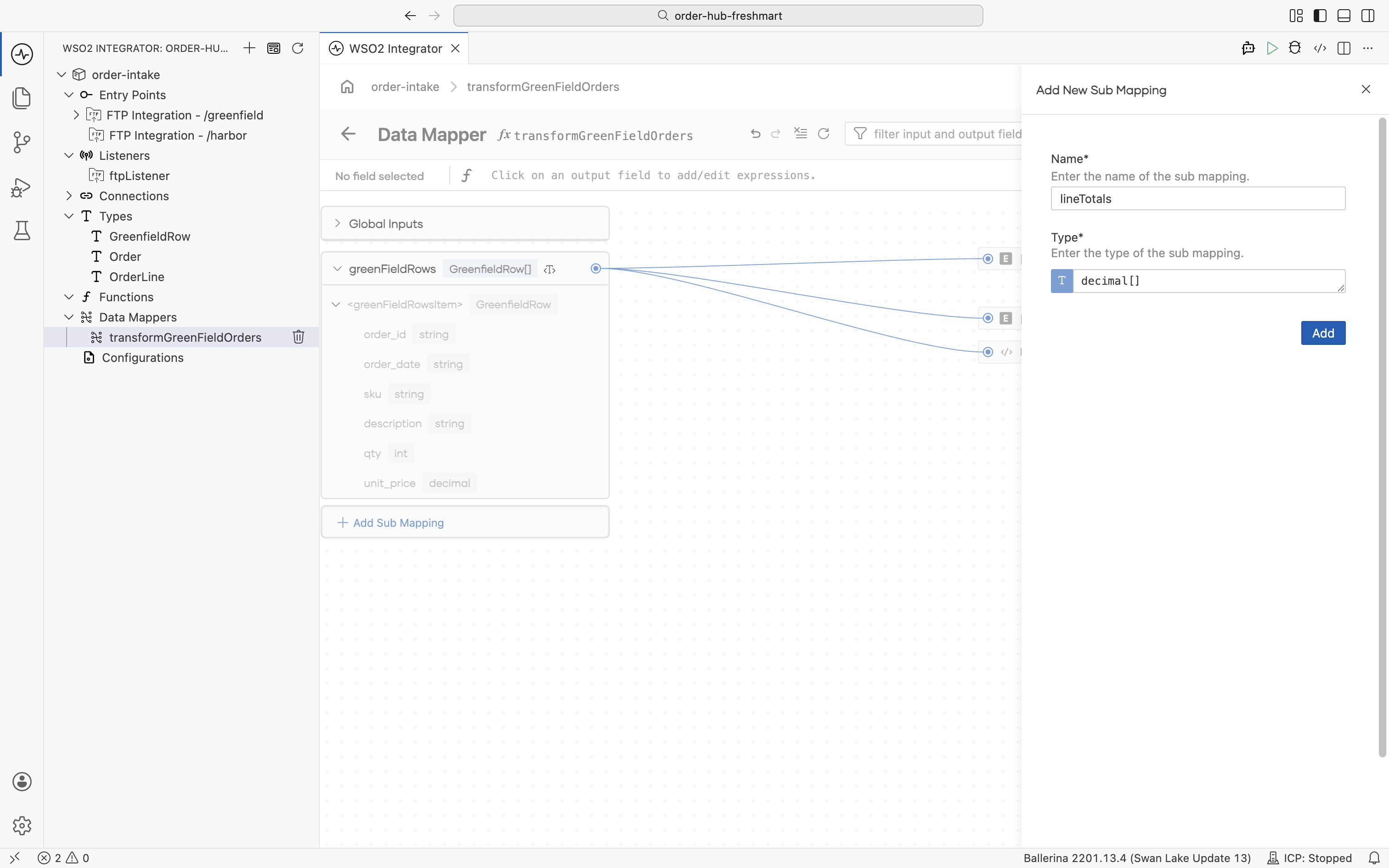Clear all mappings icon in Data Mapper
1389x868 pixels.
tap(801, 134)
